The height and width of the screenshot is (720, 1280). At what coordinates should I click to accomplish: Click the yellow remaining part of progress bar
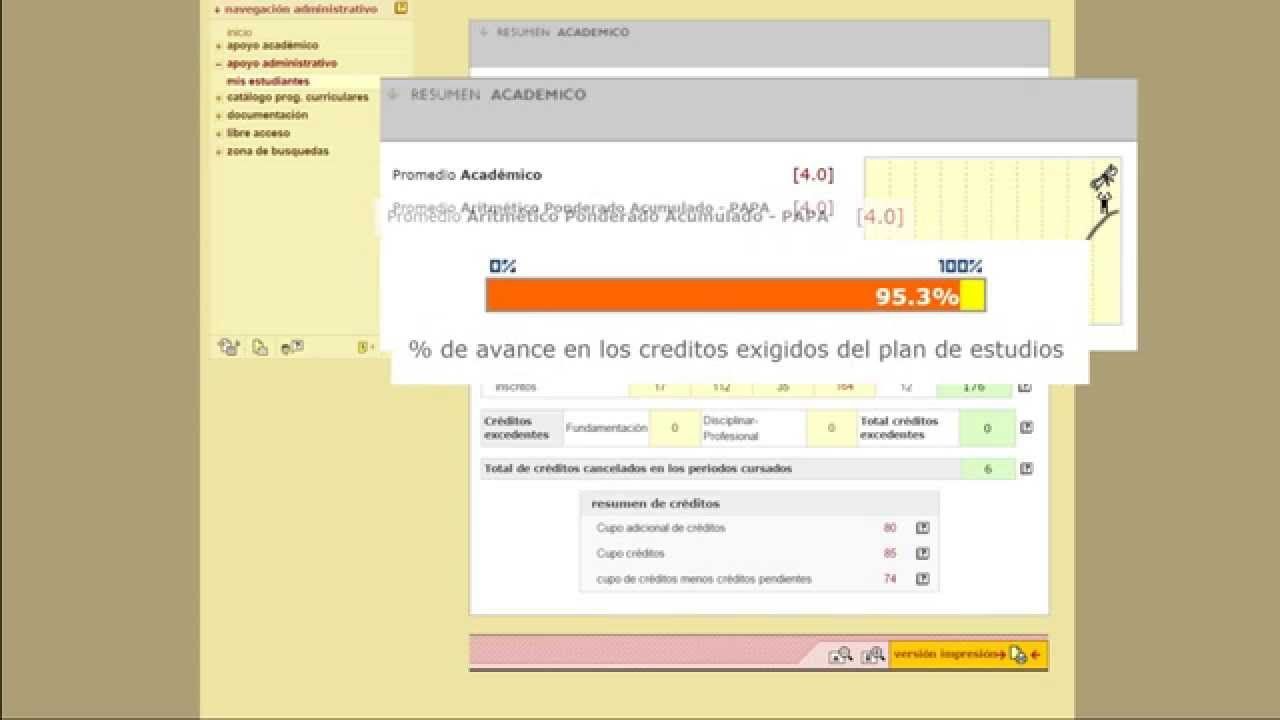972,296
